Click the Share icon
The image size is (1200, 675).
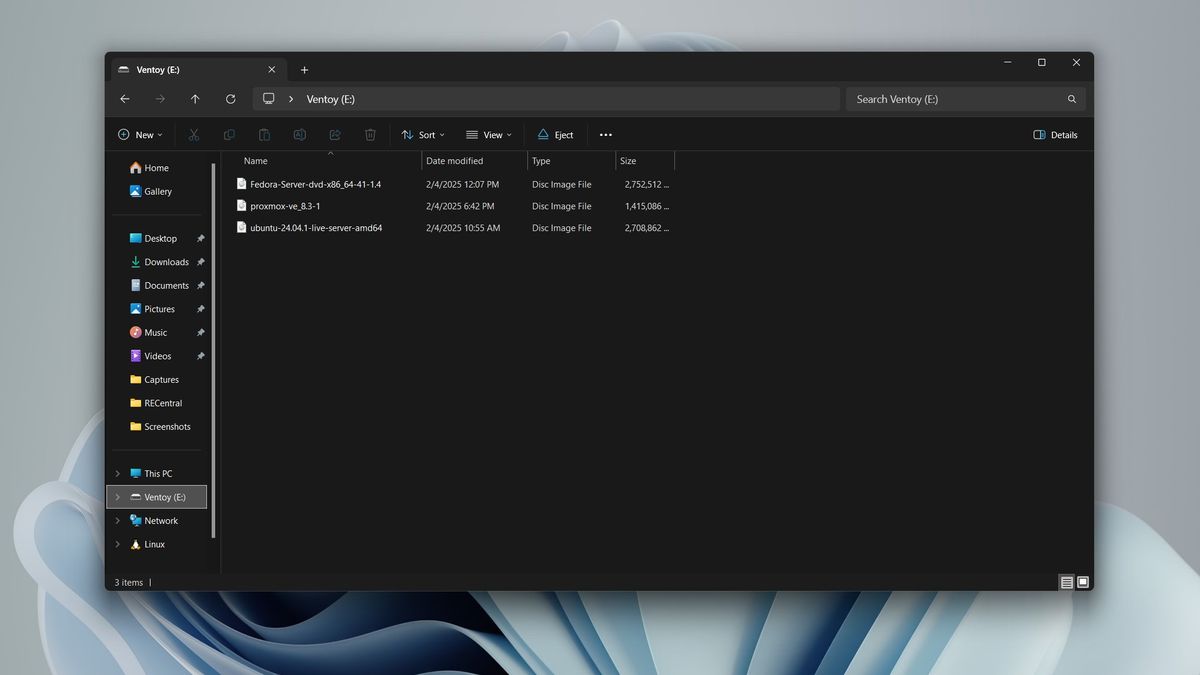pos(334,134)
